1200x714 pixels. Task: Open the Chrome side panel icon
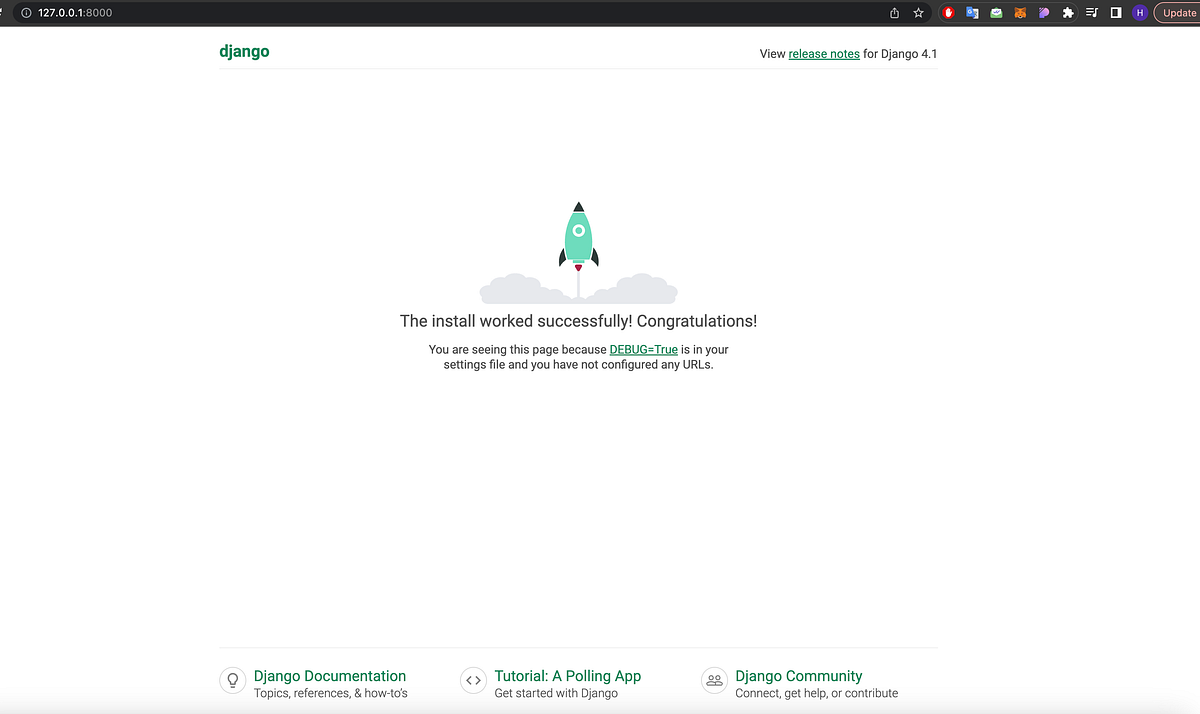pos(1116,12)
